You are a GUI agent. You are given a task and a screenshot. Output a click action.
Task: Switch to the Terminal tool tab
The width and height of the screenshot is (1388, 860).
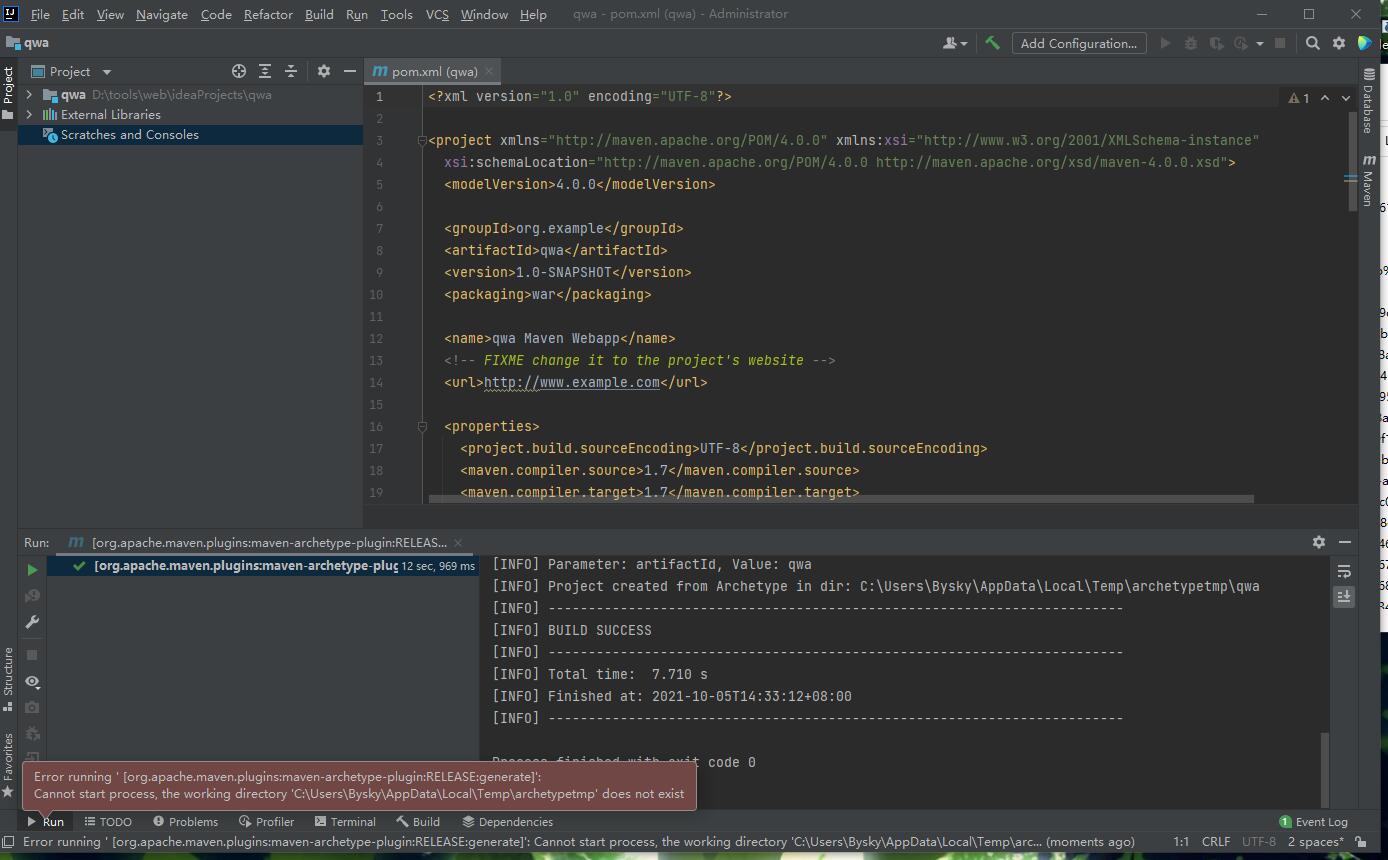[345, 822]
